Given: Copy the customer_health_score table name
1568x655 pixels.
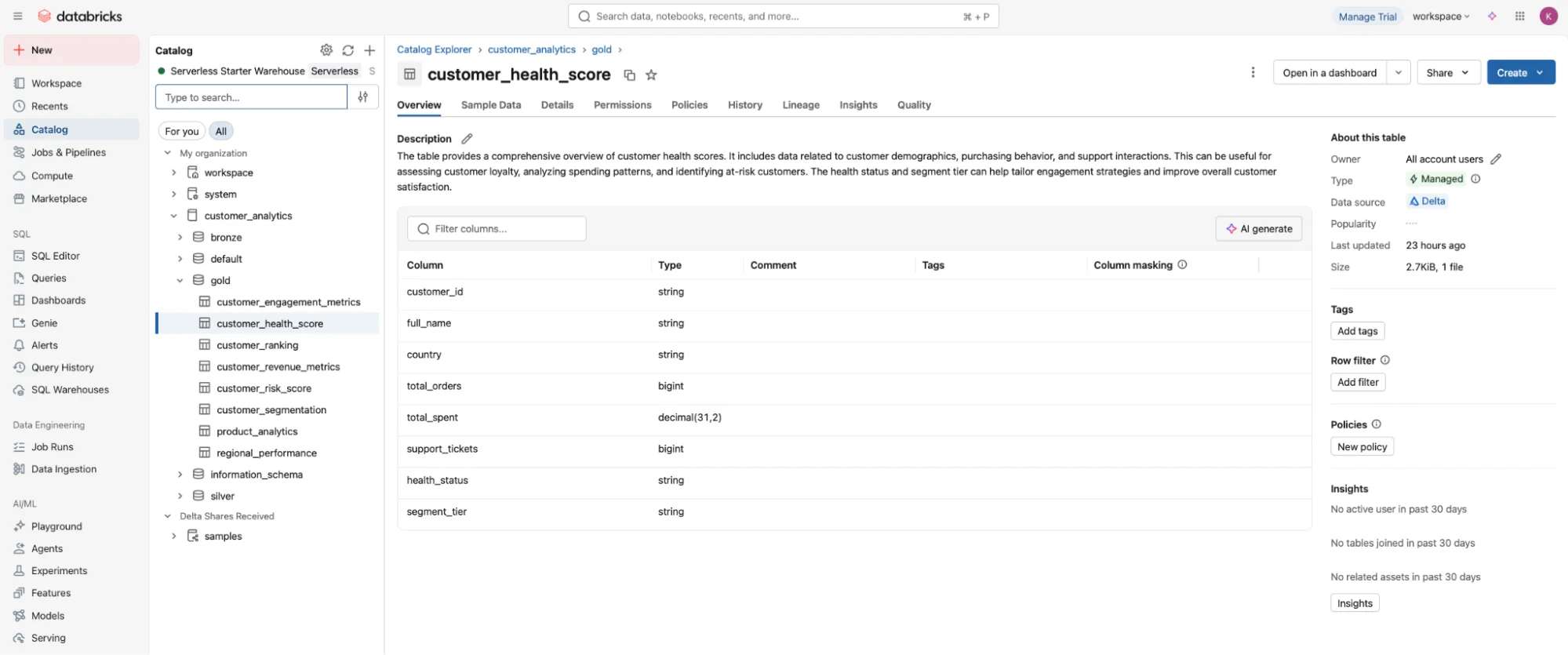Looking at the screenshot, I should pos(629,75).
